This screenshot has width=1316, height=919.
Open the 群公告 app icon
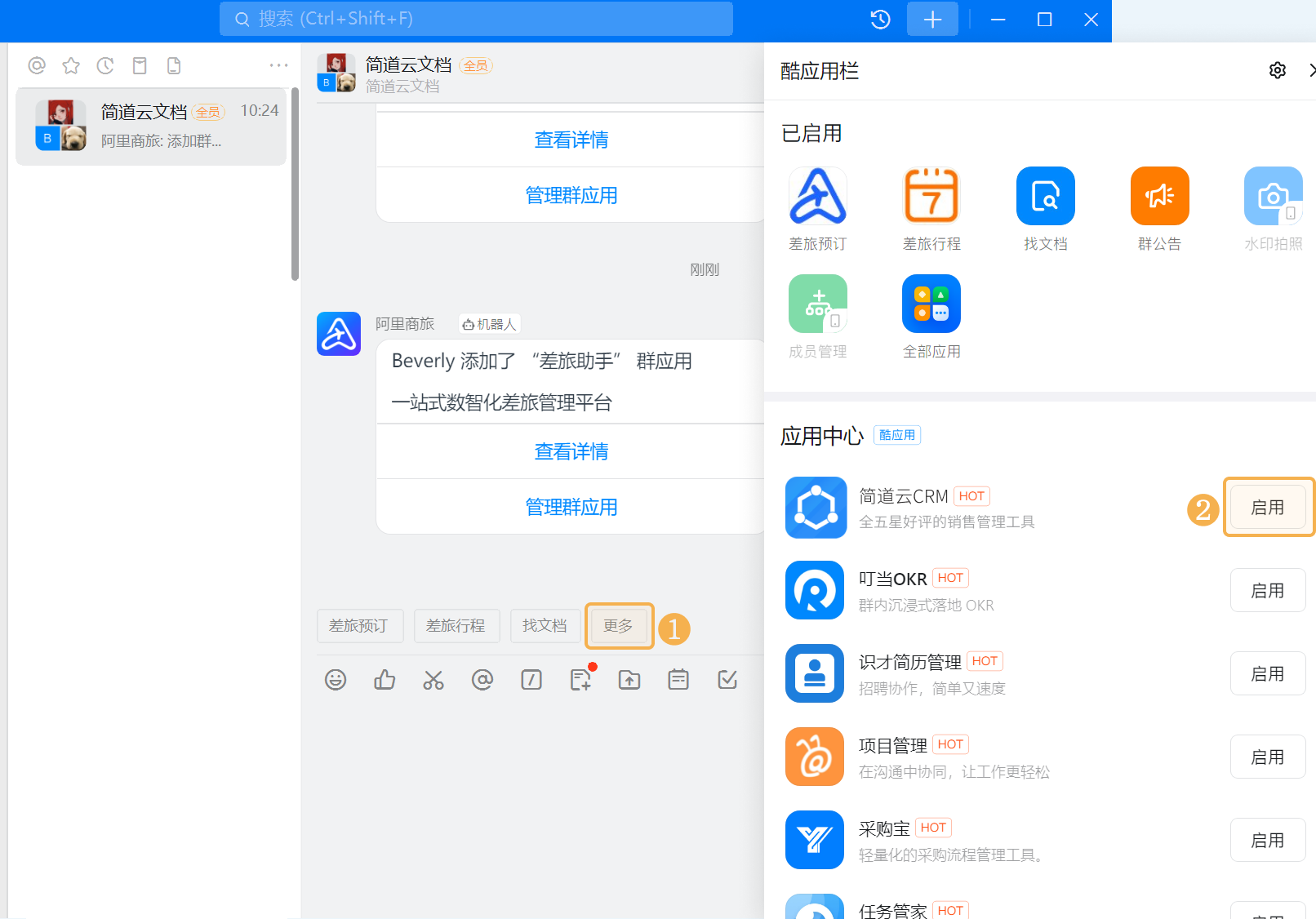pos(1160,196)
